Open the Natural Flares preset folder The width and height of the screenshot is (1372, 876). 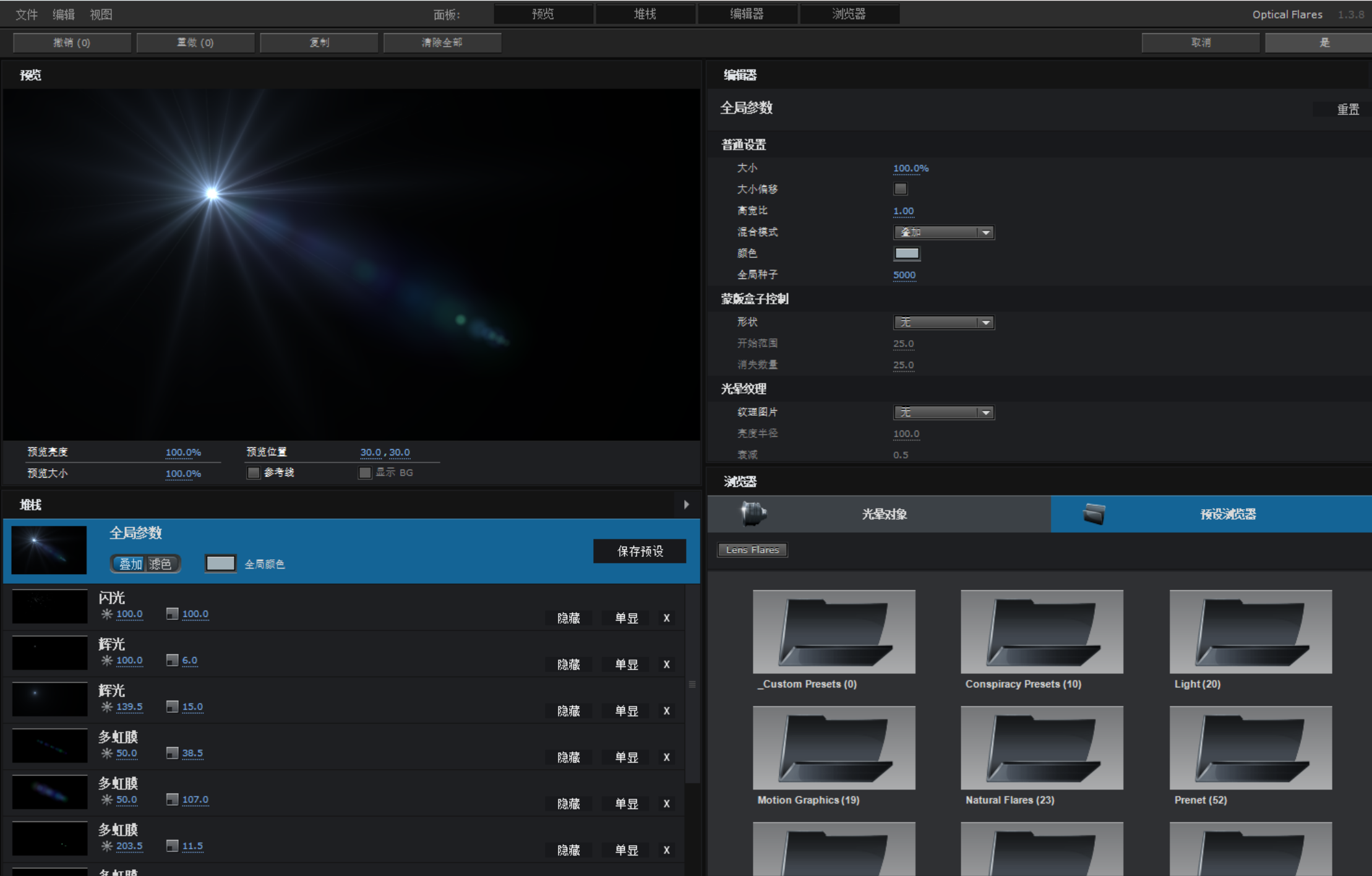tap(1042, 748)
